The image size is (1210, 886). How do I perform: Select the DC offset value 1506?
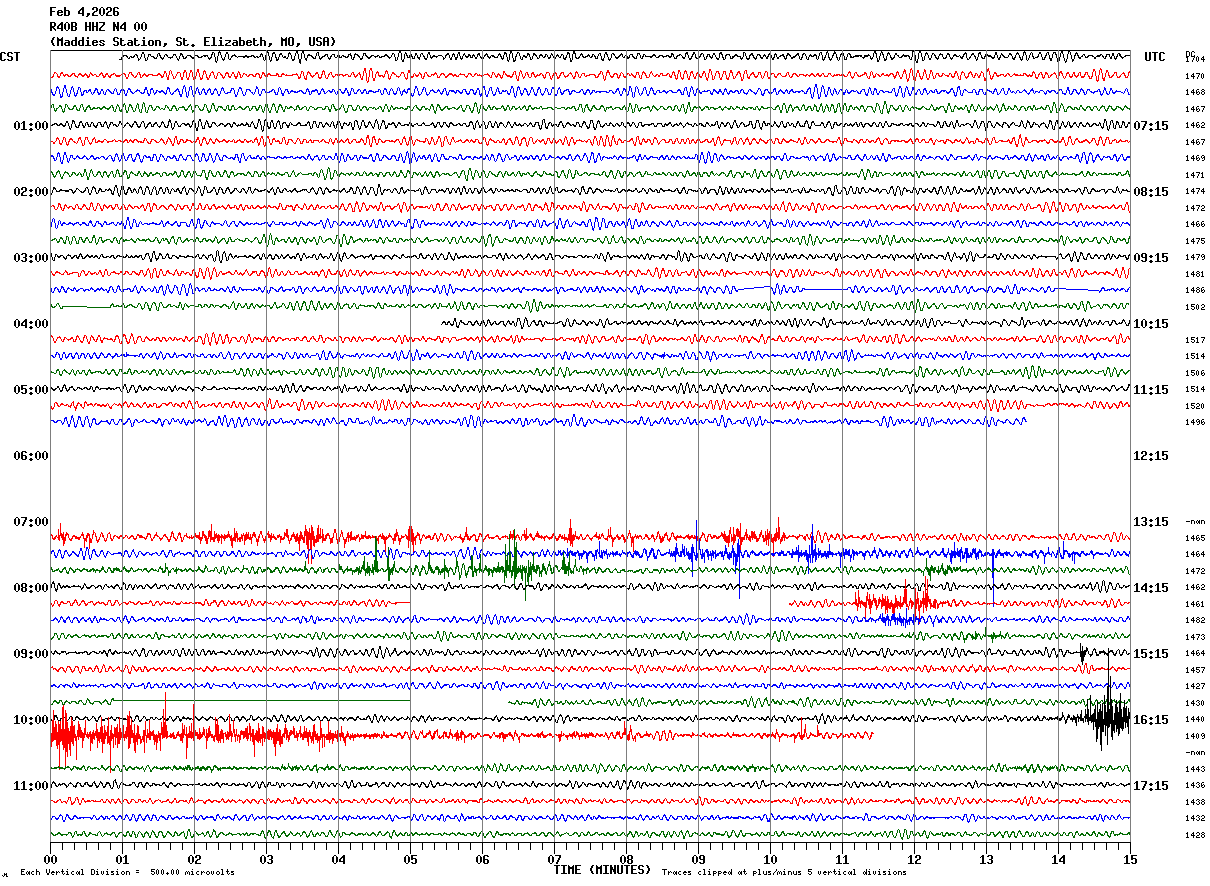(1195, 373)
